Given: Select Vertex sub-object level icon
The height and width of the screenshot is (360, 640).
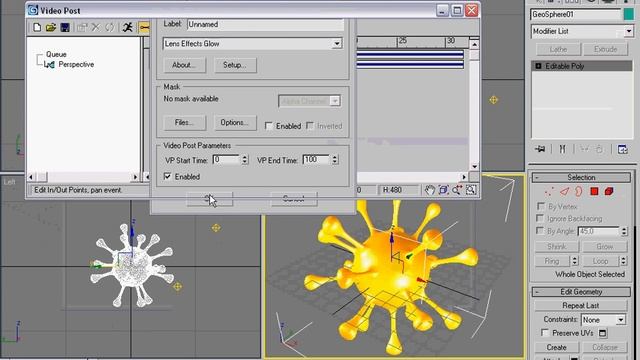Looking at the screenshot, I should [549, 191].
